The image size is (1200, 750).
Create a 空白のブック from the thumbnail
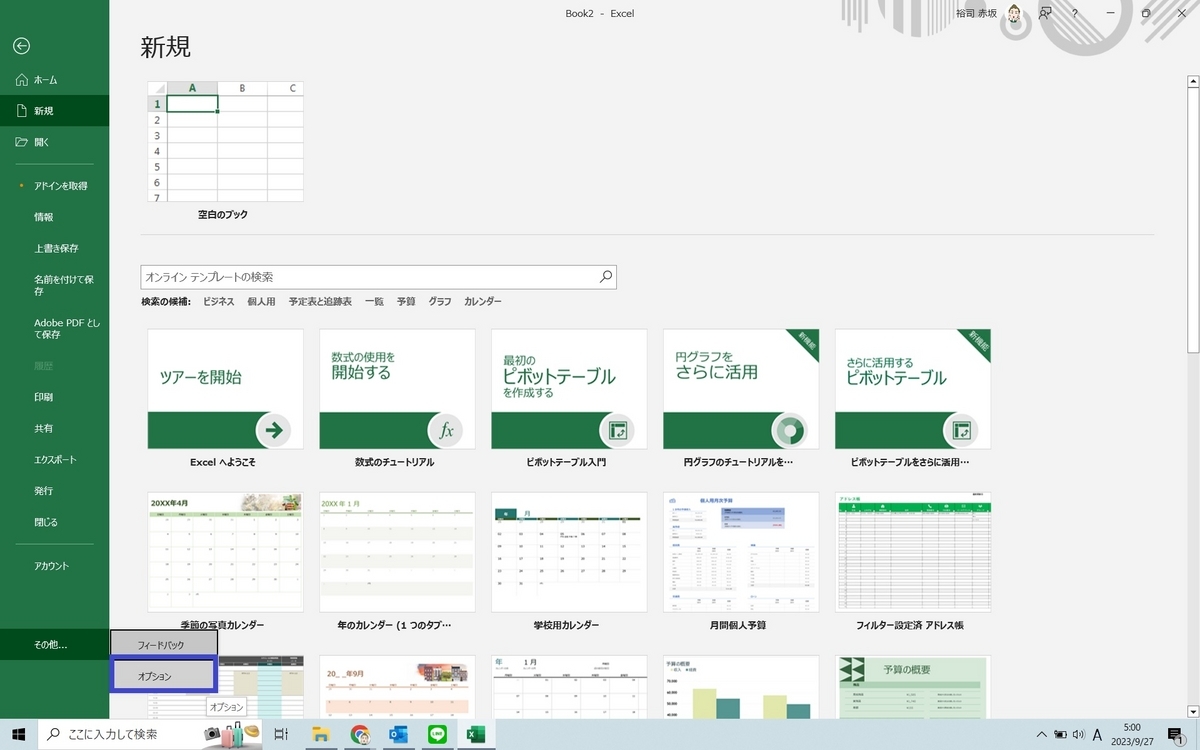coord(225,142)
